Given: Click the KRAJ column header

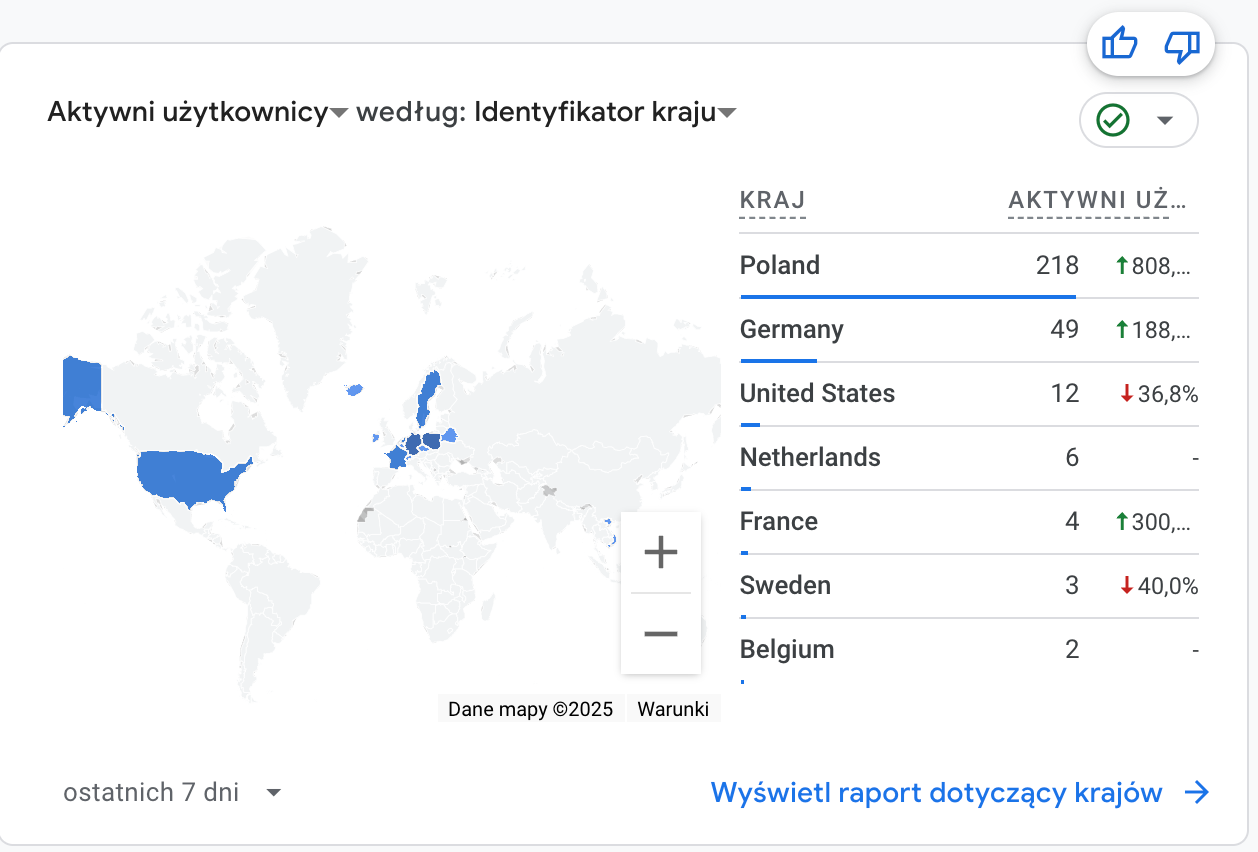Looking at the screenshot, I should pyautogui.click(x=770, y=200).
